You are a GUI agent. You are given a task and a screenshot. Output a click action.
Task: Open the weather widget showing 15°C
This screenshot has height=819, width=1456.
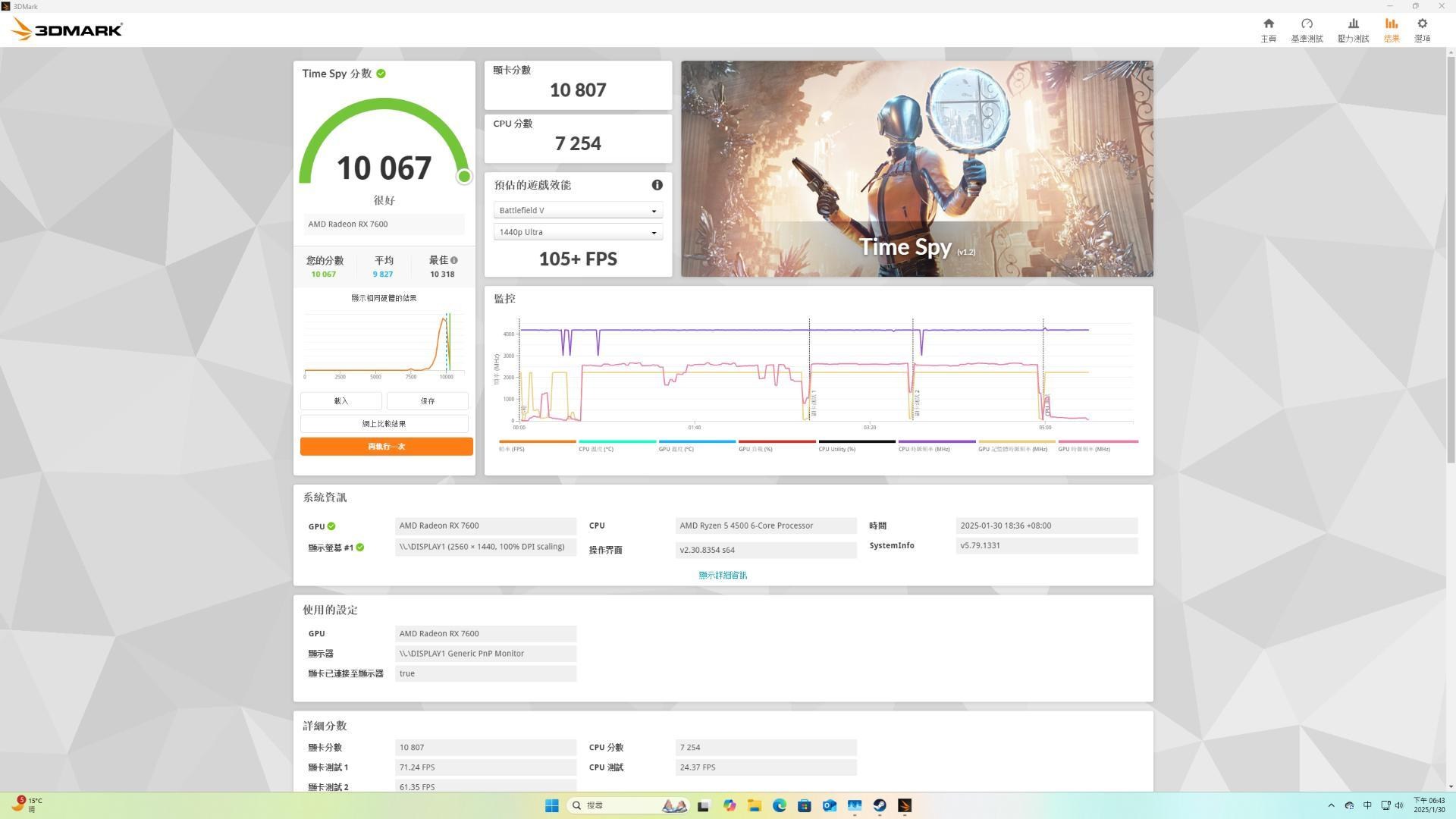(x=27, y=805)
